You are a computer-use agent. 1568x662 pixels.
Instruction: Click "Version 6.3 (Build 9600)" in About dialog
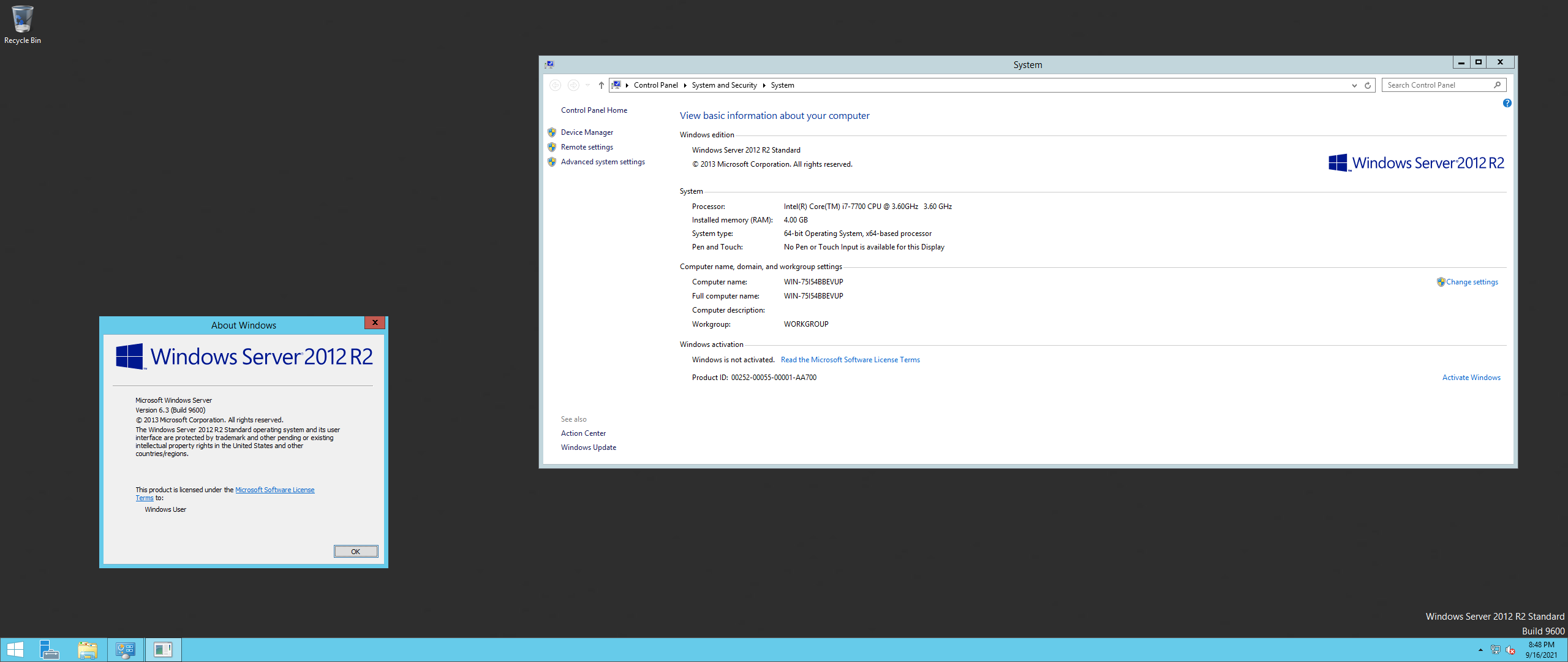point(170,410)
